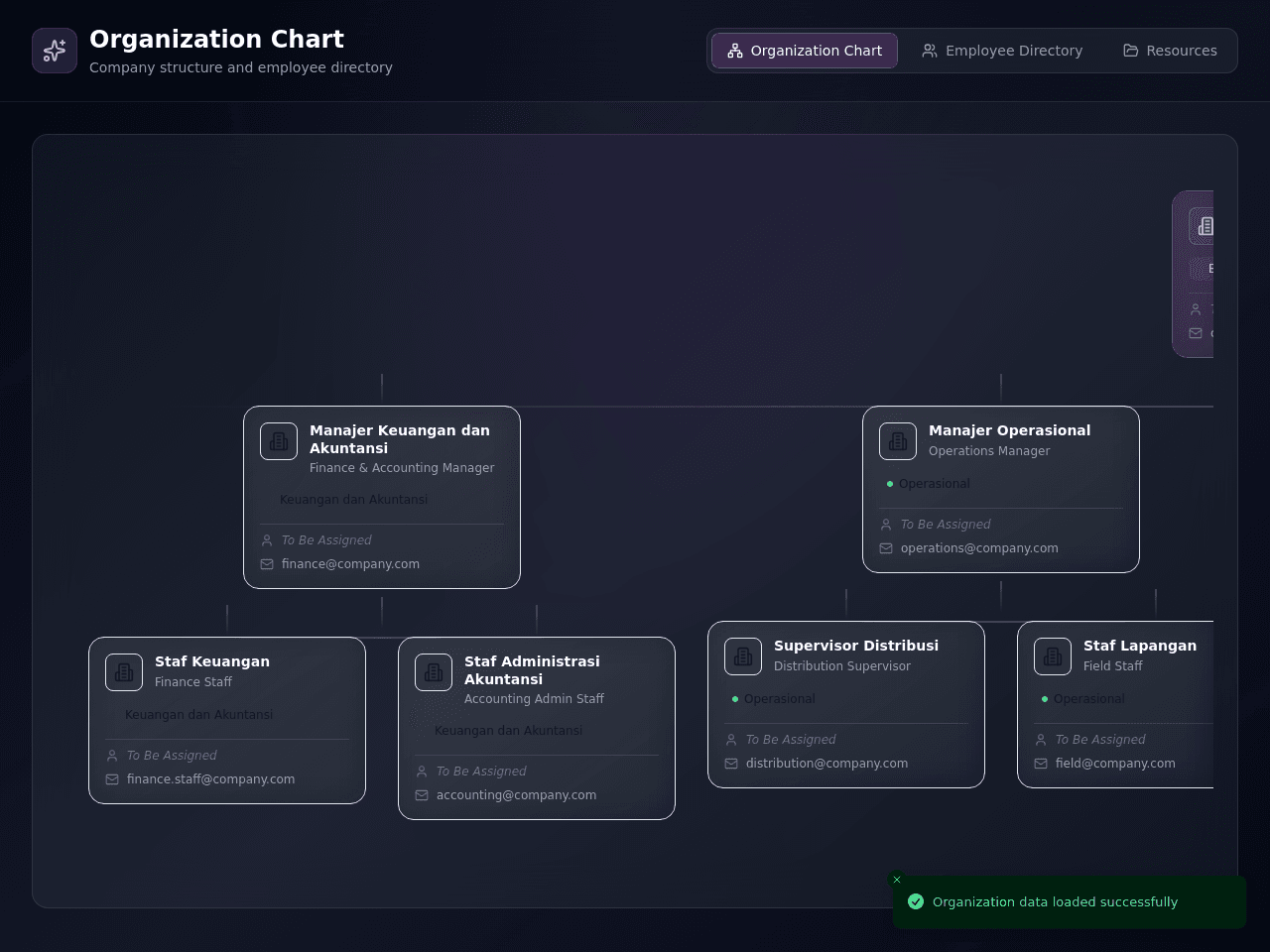Screen dimensions: 1270x952
Task: Click the Finance & Accounting Manager subtitle
Action: pyautogui.click(x=402, y=468)
